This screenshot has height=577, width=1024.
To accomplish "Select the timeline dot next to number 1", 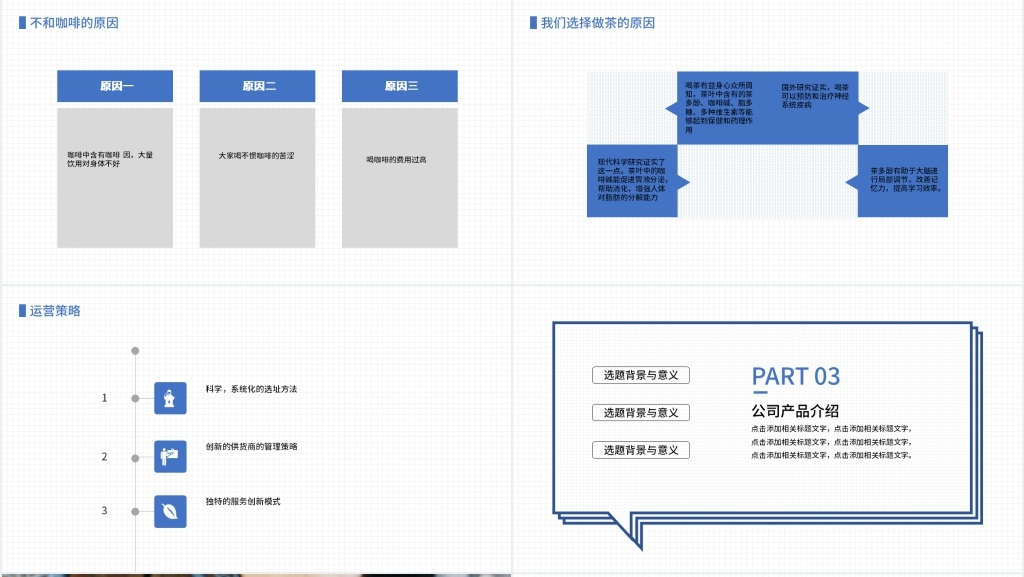I will (136, 398).
